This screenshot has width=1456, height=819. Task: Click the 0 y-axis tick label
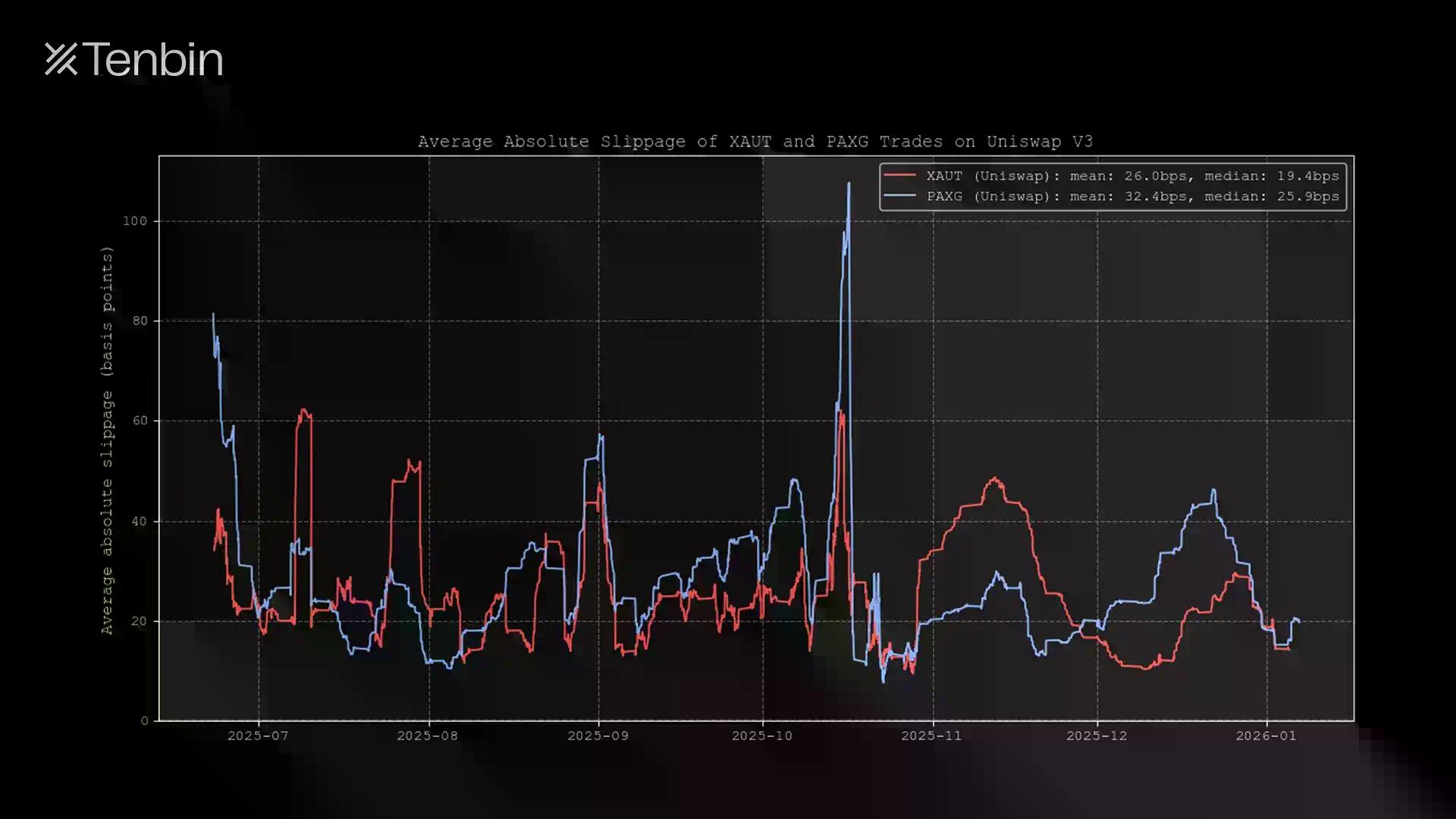click(144, 720)
